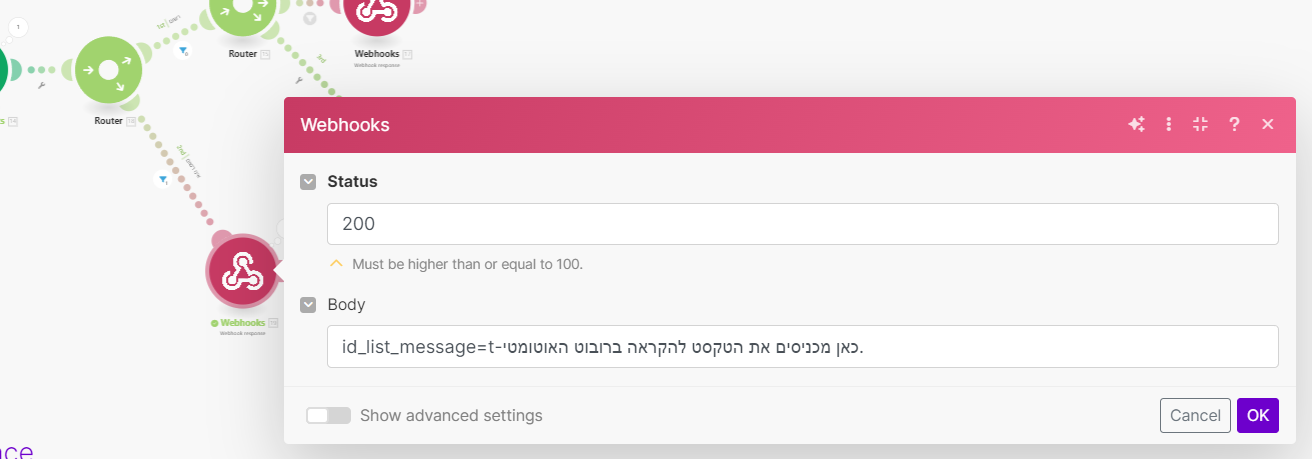Click into the Status input field
The width and height of the screenshot is (1312, 459).
coord(802,224)
